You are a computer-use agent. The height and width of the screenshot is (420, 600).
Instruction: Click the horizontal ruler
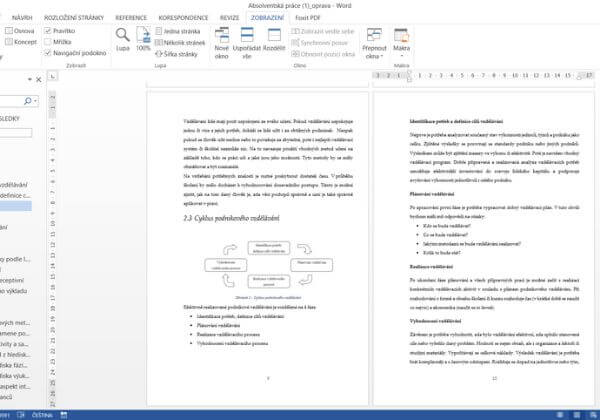coord(483,75)
